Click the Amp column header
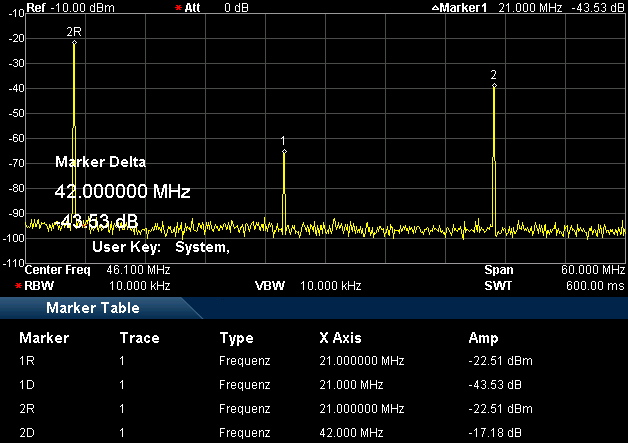The width and height of the screenshot is (628, 443). click(482, 338)
